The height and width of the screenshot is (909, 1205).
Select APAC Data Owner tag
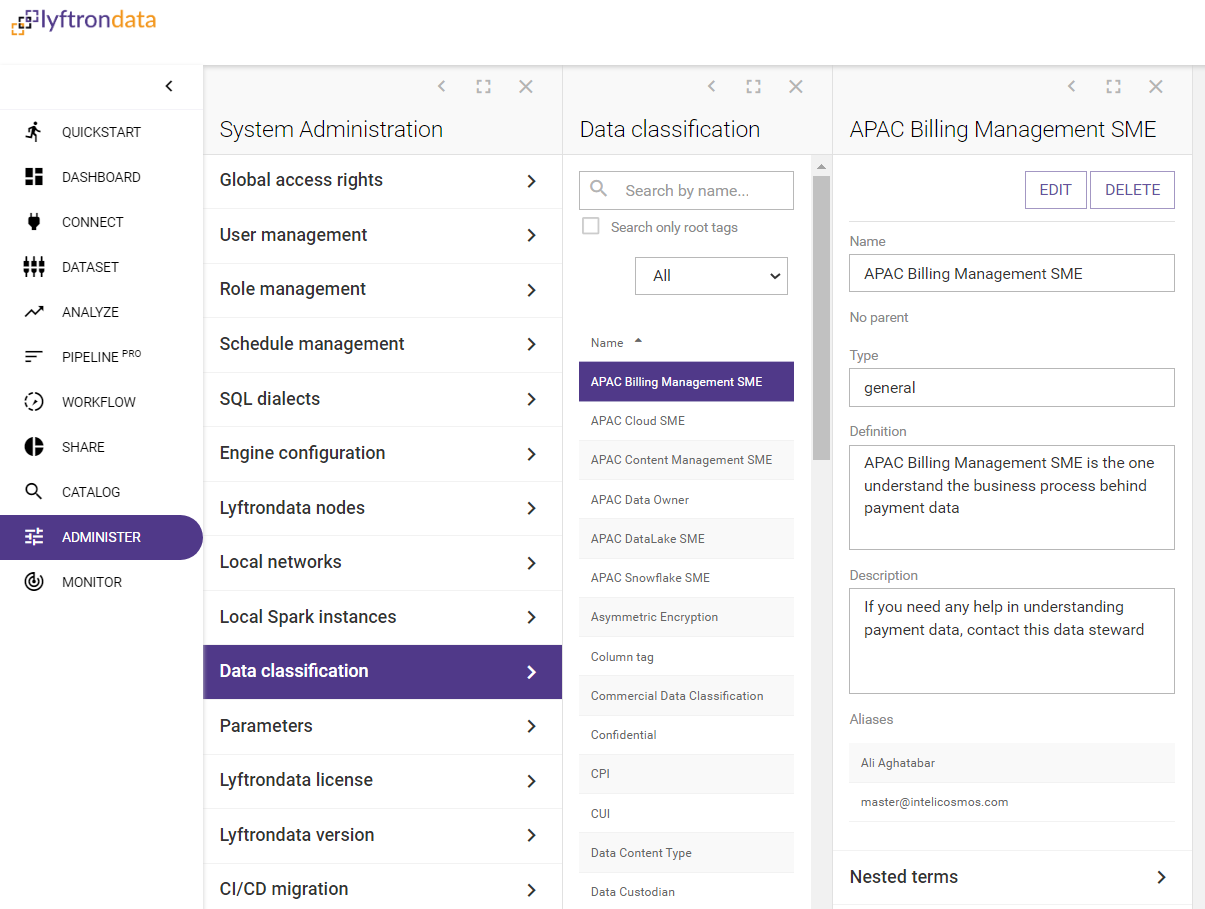[686, 499]
